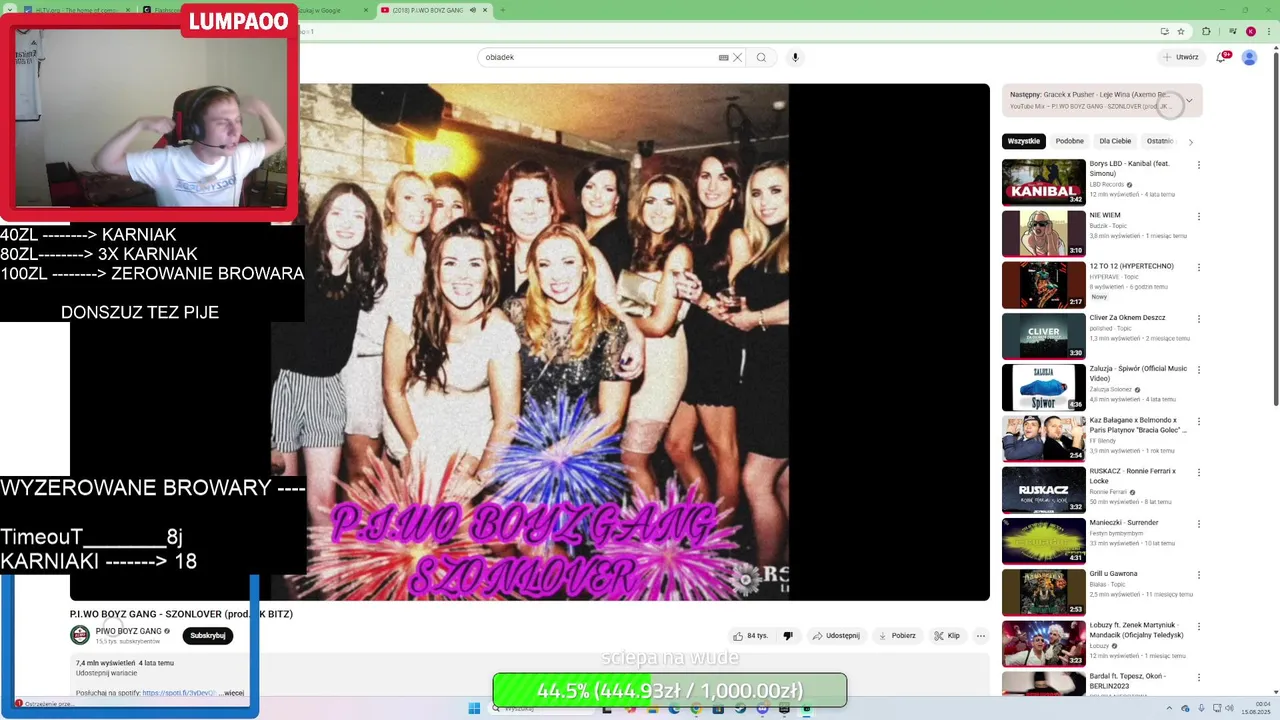The image size is (1280, 720).
Task: Open Manieczki - Surrender video title
Action: [x=1124, y=523]
